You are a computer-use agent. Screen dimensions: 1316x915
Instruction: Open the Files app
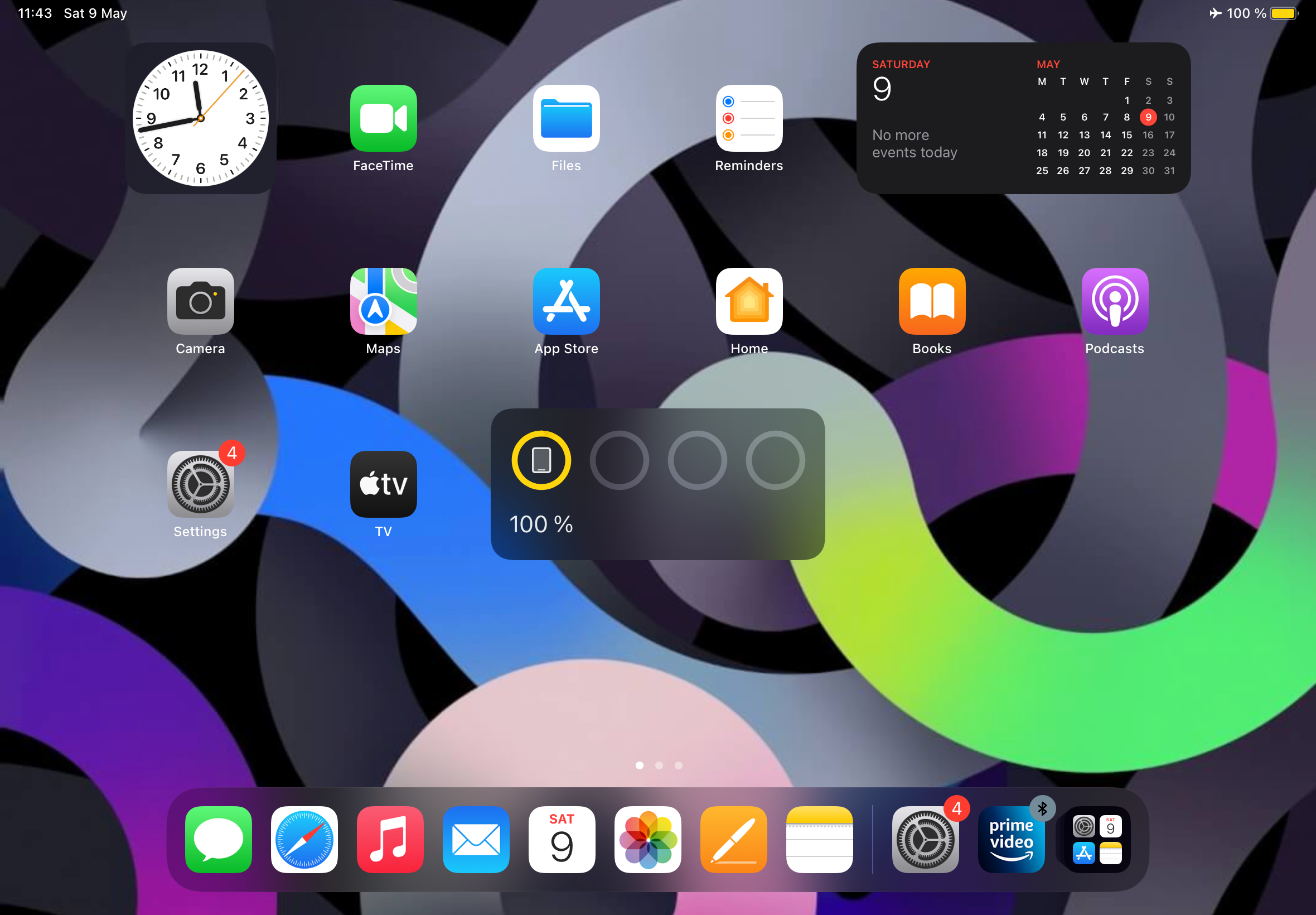click(x=566, y=118)
